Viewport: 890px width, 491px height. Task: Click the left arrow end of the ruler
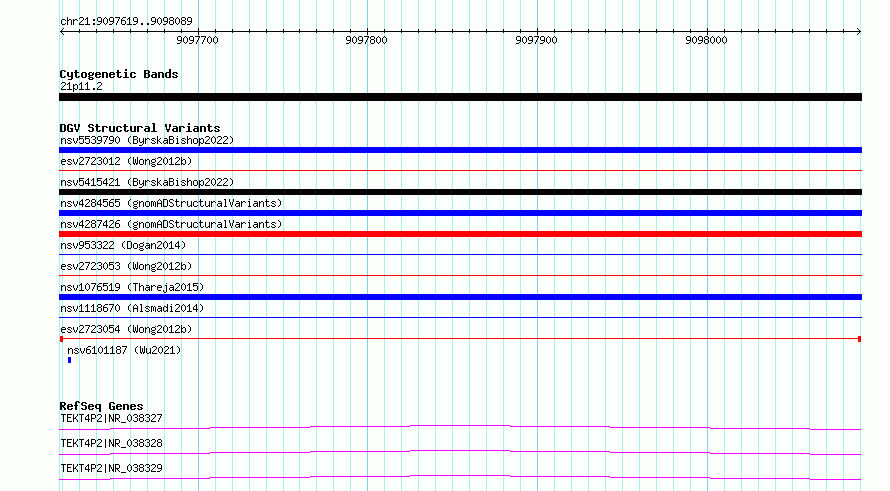point(62,32)
